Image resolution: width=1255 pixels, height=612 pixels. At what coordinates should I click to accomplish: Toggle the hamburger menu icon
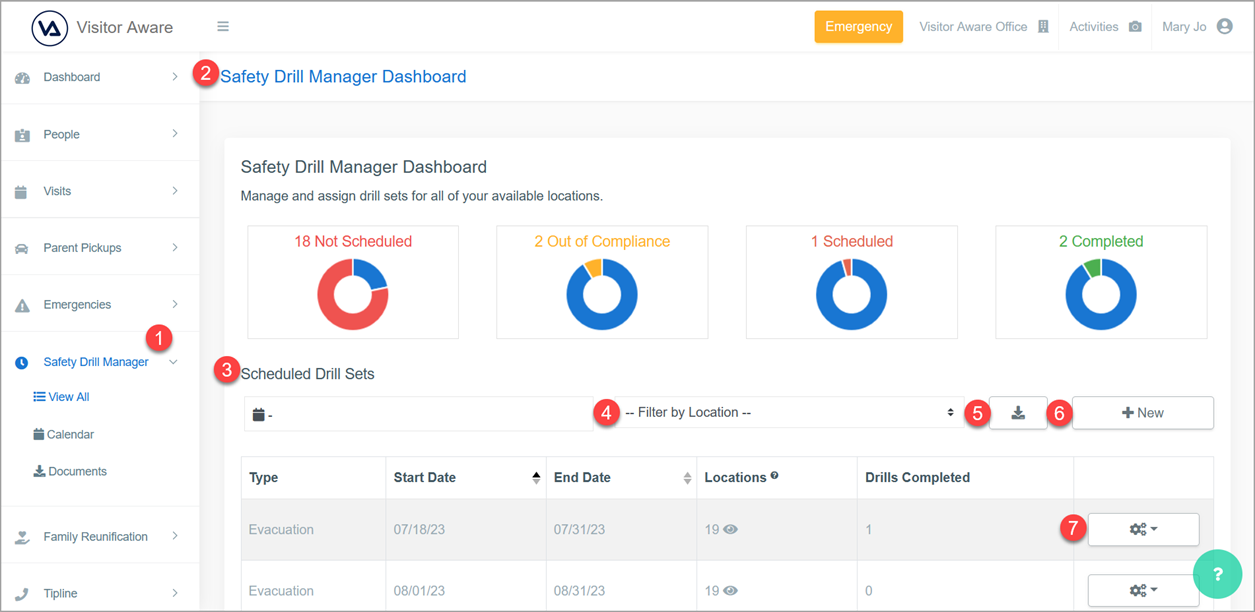[x=223, y=27]
